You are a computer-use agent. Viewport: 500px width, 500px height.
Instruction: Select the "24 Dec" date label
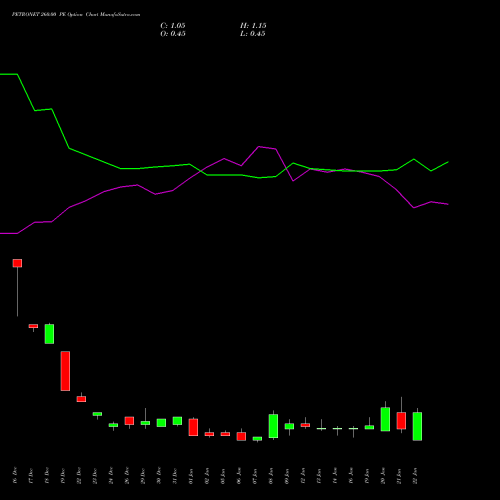coord(111,475)
